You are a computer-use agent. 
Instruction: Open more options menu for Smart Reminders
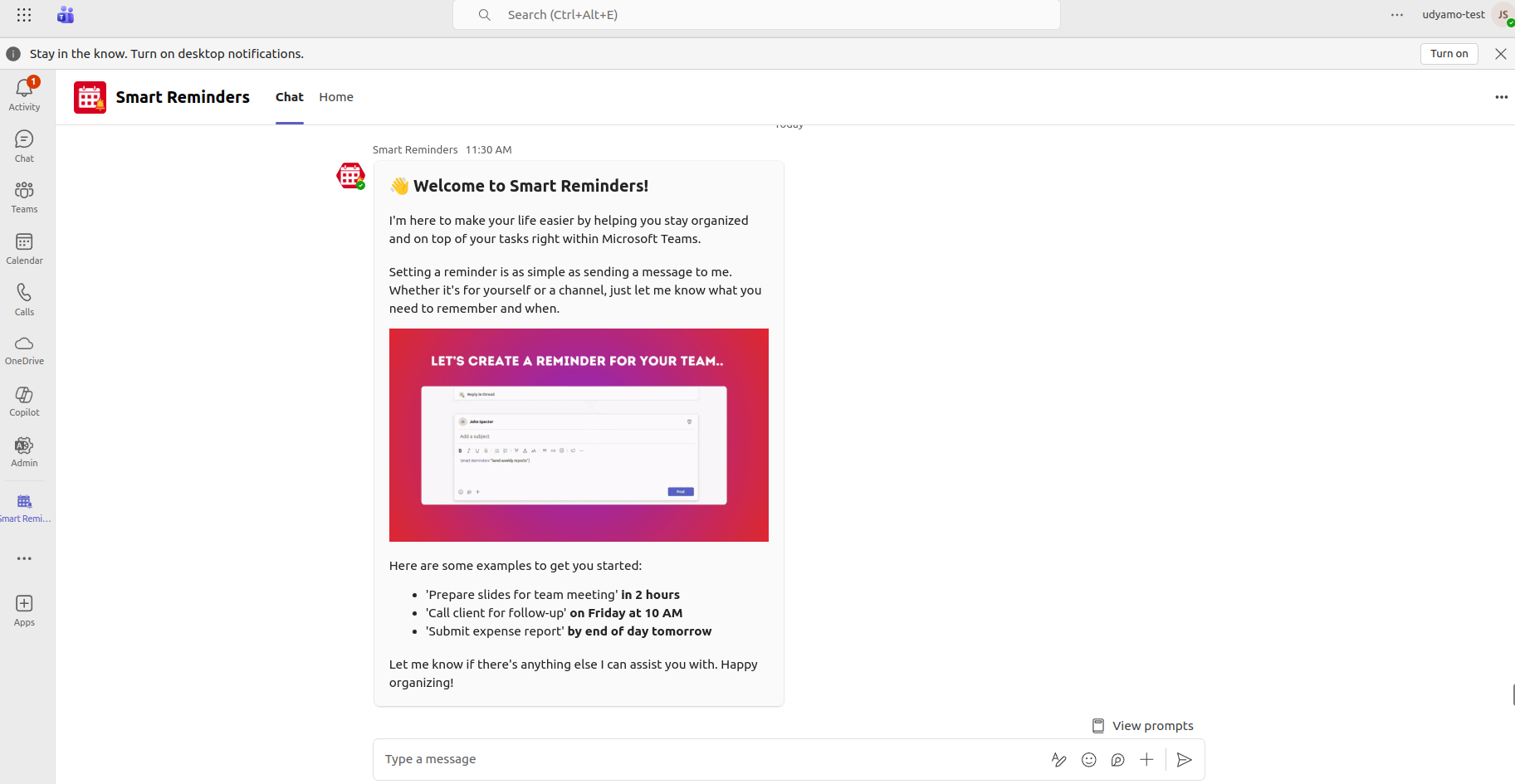1501,97
